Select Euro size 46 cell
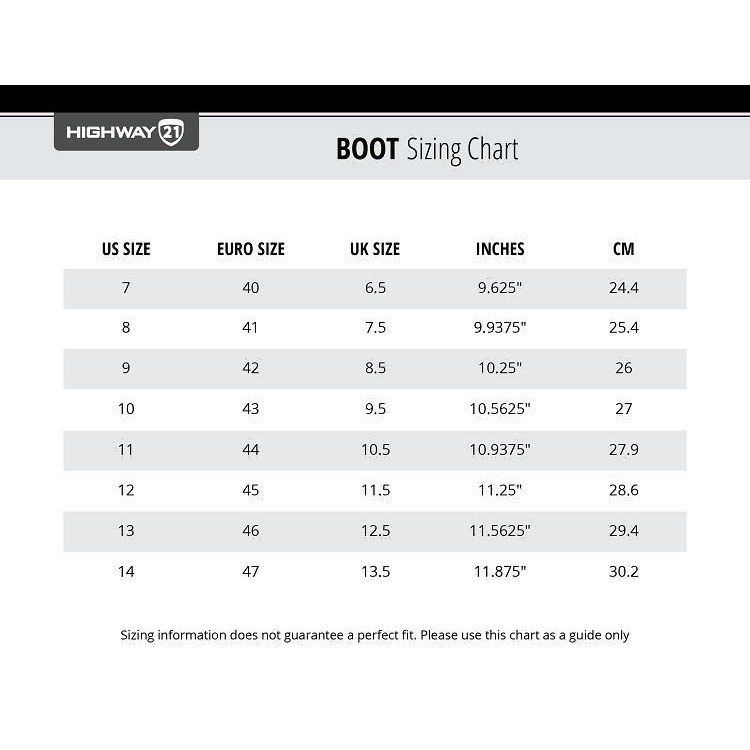The image size is (750, 750). 251,530
